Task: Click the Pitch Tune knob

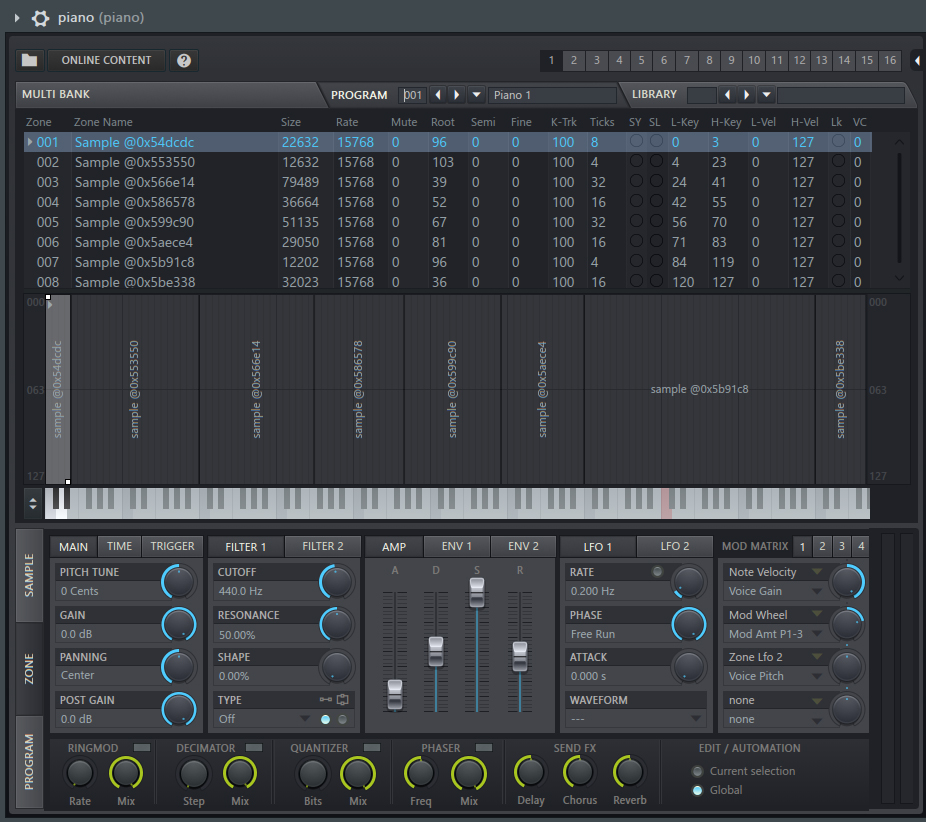Action: click(179, 581)
